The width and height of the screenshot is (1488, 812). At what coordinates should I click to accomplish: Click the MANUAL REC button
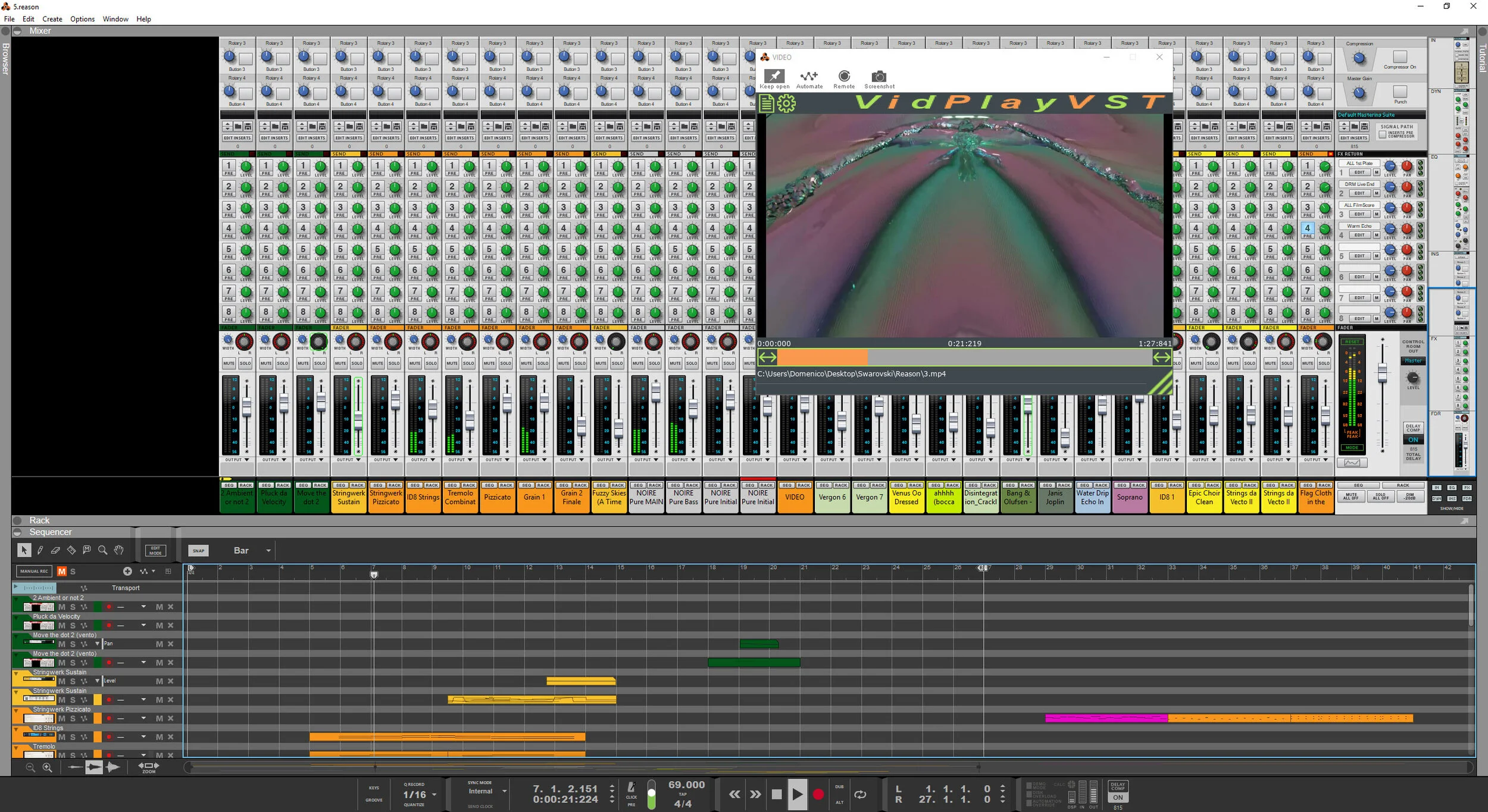click(34, 571)
